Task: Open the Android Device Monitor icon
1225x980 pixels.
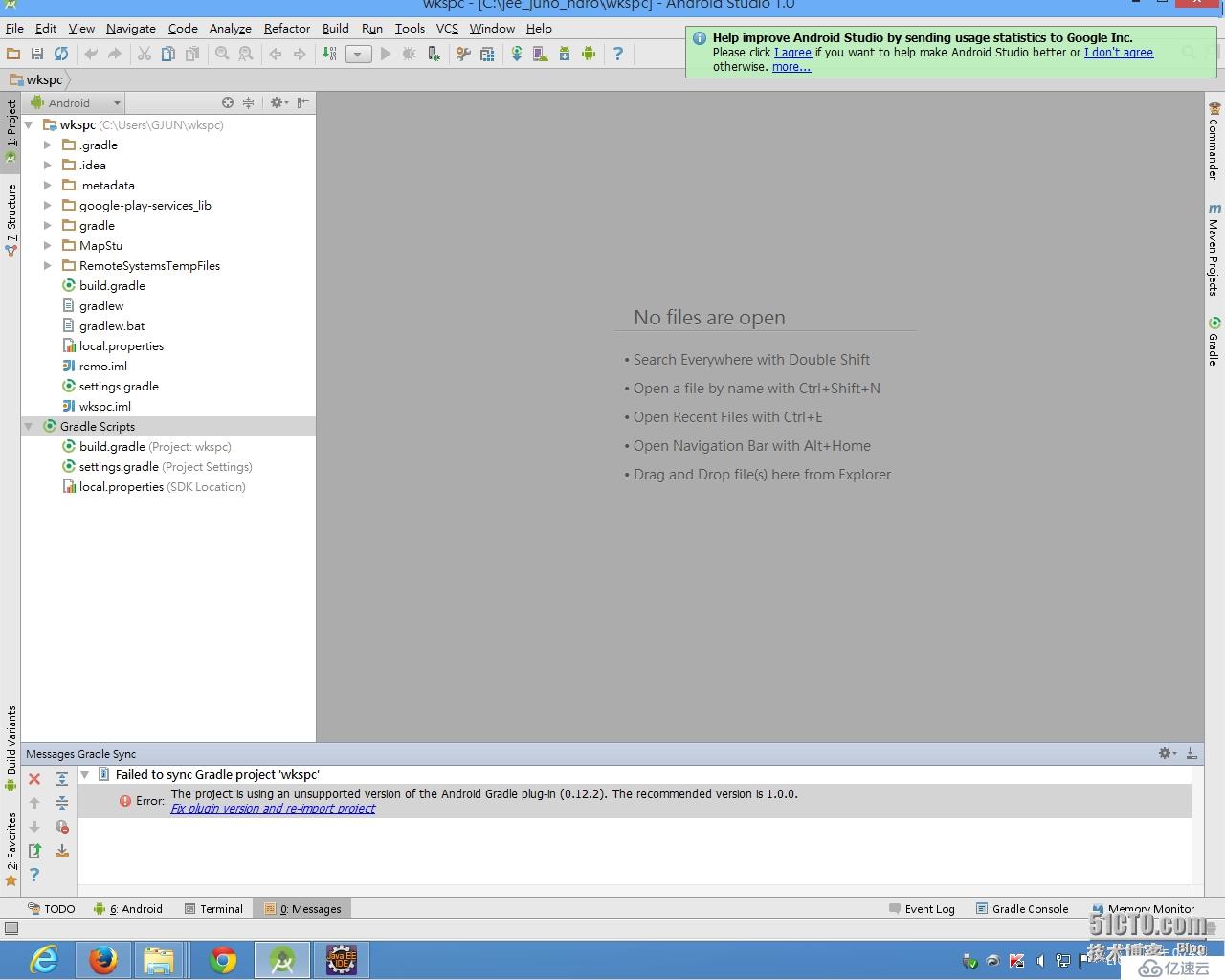Action: 589,54
